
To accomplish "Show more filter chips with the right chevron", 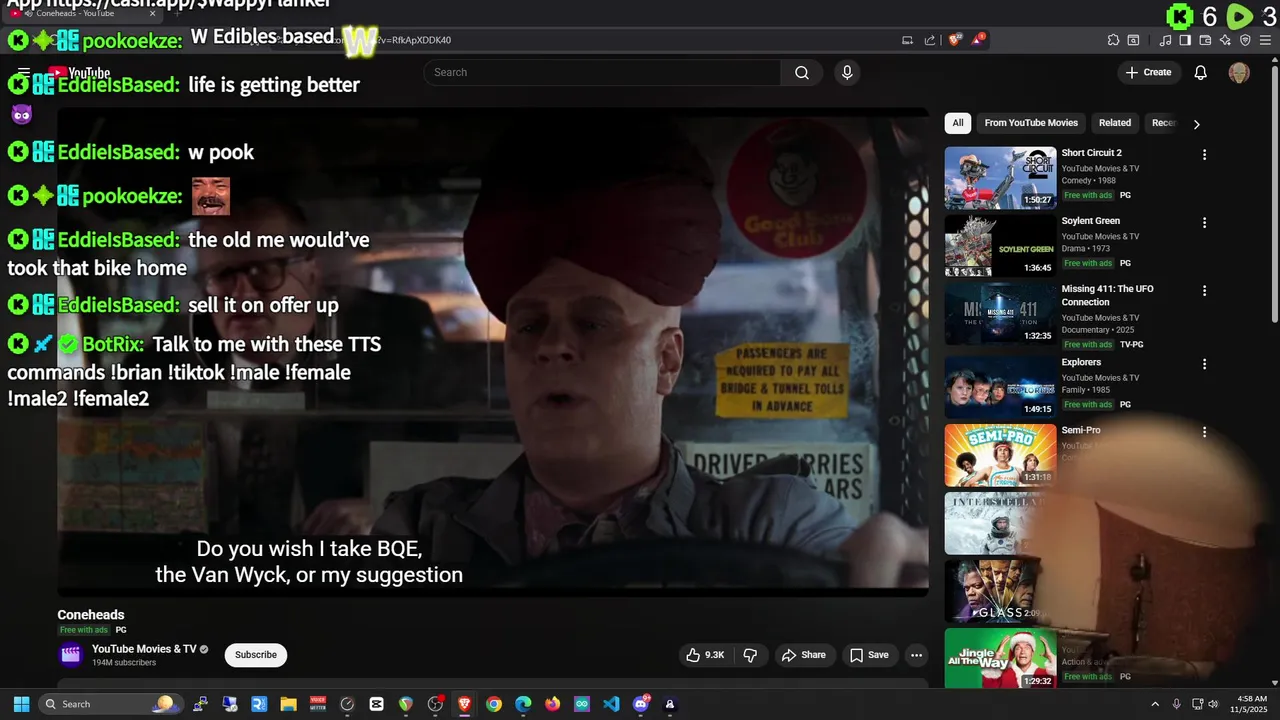I will tap(1196, 124).
